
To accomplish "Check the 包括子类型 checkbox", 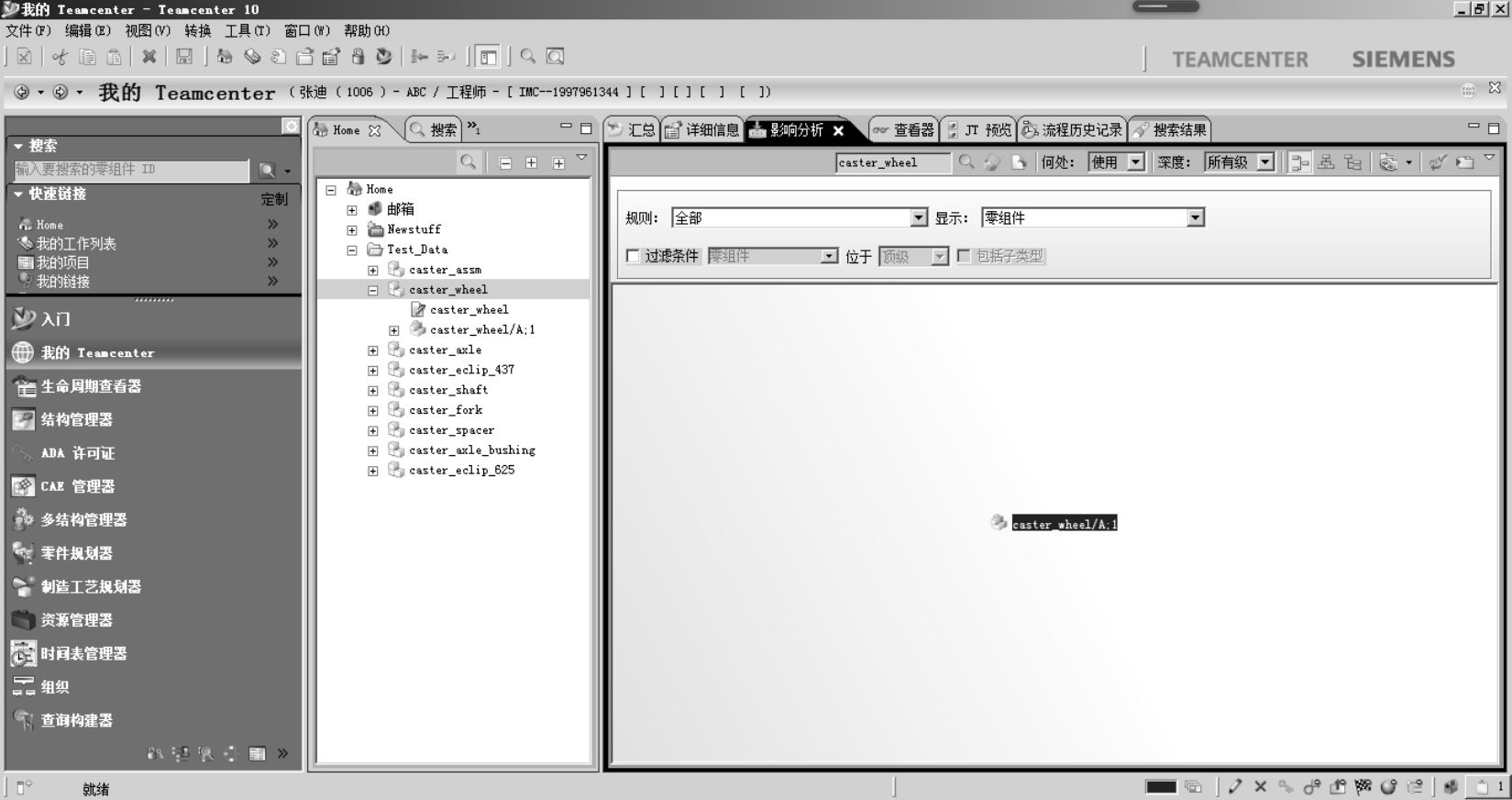I will pos(964,256).
